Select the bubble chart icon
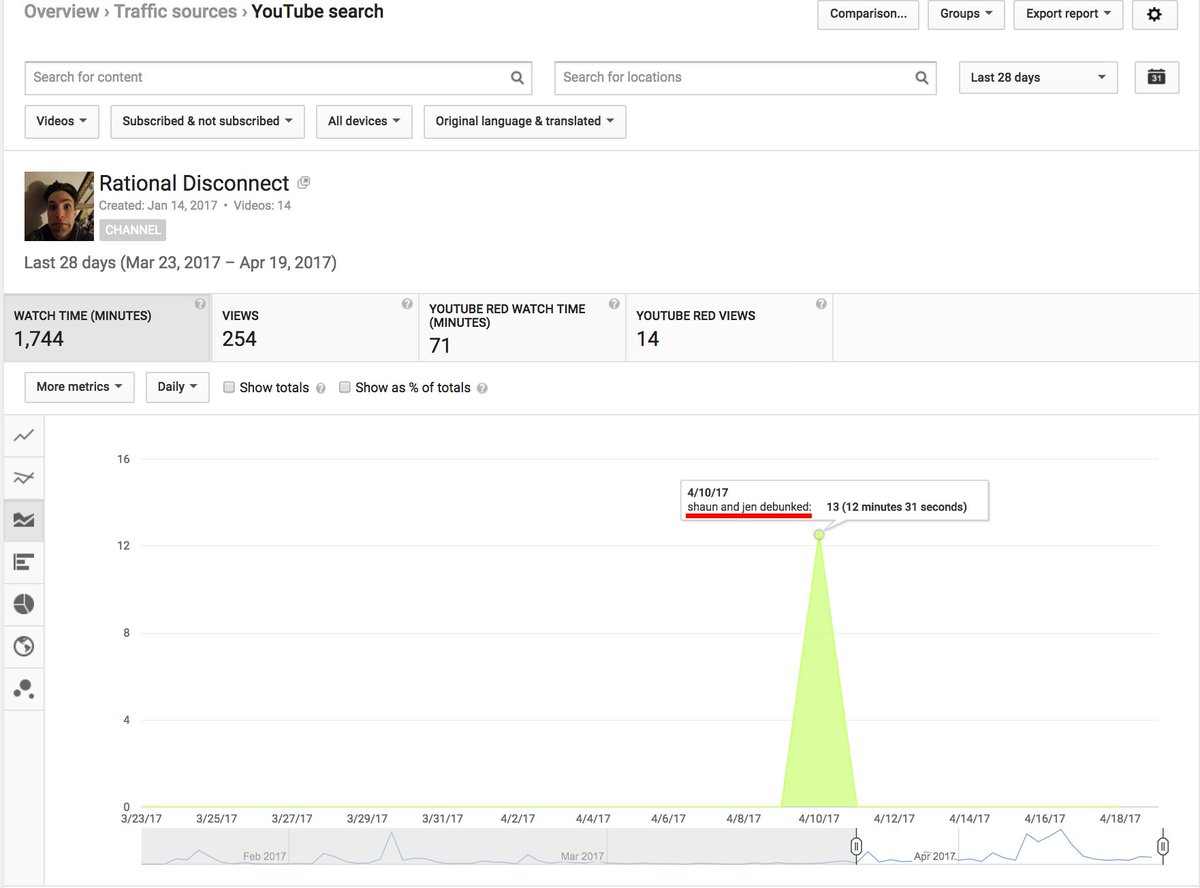The width and height of the screenshot is (1200, 888). pos(23,688)
